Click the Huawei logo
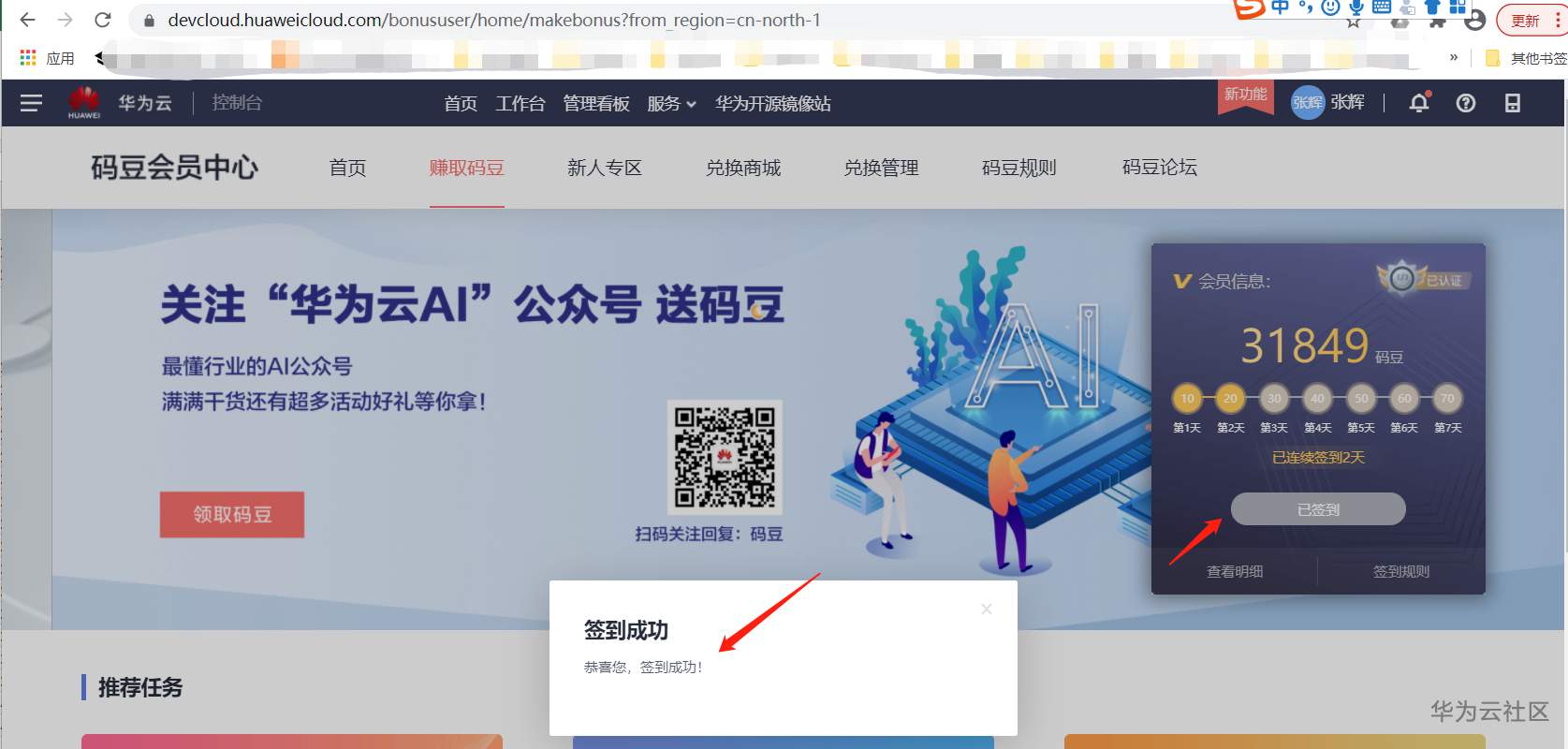Image resolution: width=1568 pixels, height=749 pixels. tap(84, 103)
